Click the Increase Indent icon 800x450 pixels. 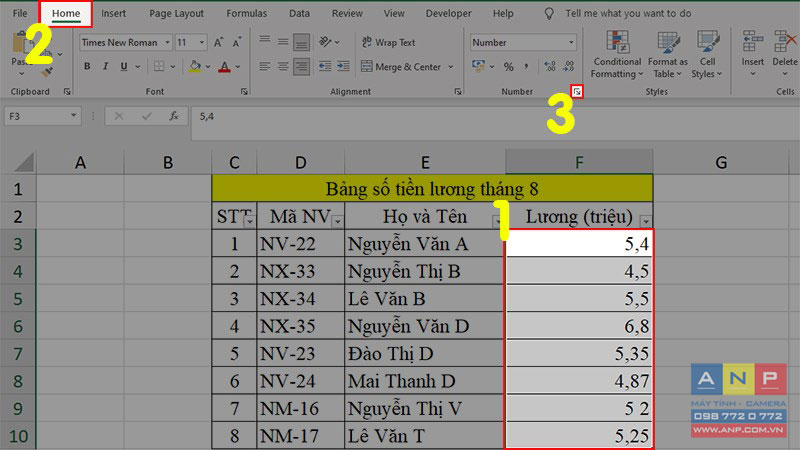[343, 66]
